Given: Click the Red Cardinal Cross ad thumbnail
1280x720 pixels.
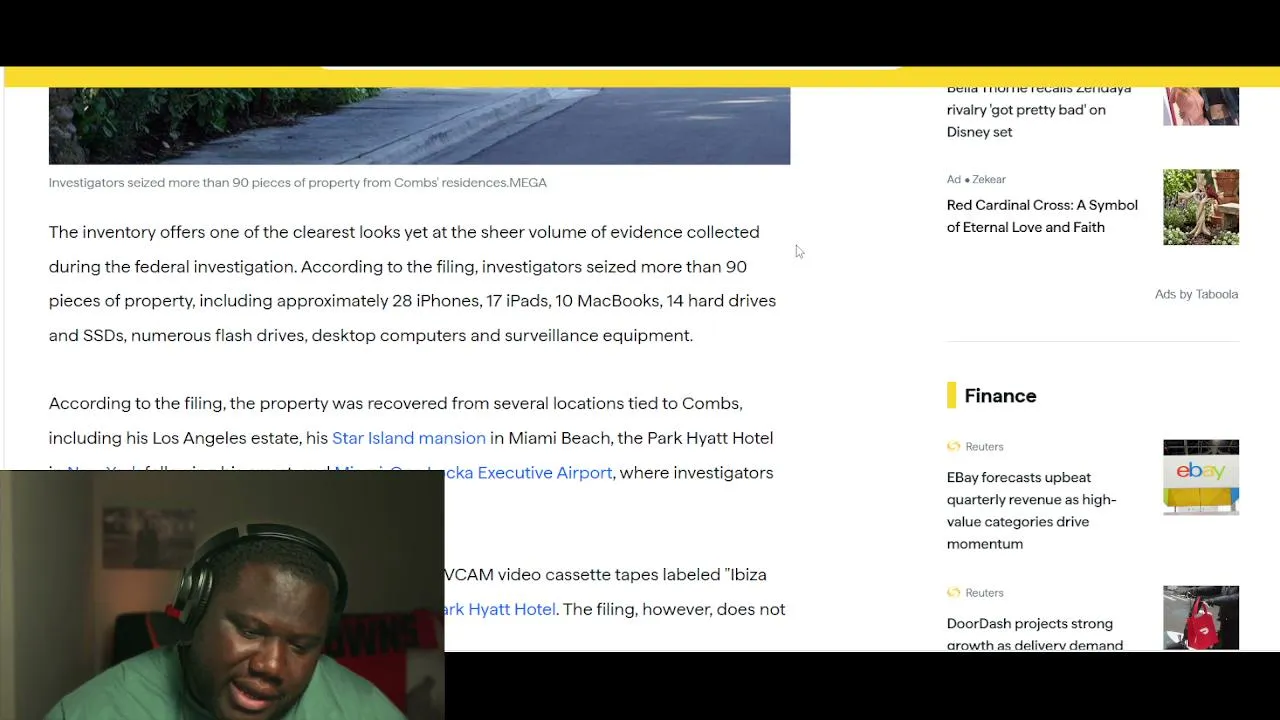Looking at the screenshot, I should click(x=1201, y=207).
